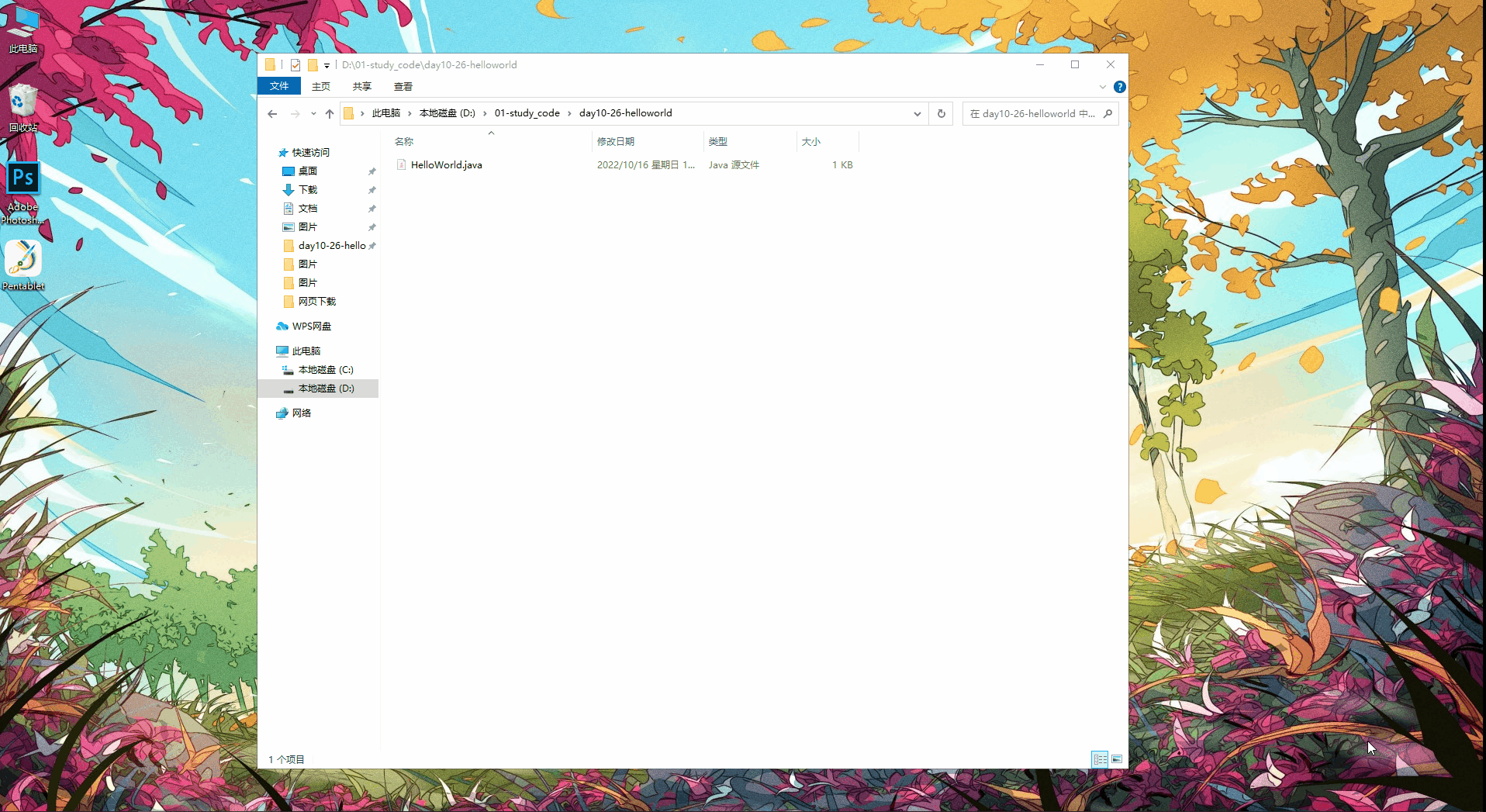
Task: Select WPS网盘 in navigation pane
Action: tap(311, 327)
